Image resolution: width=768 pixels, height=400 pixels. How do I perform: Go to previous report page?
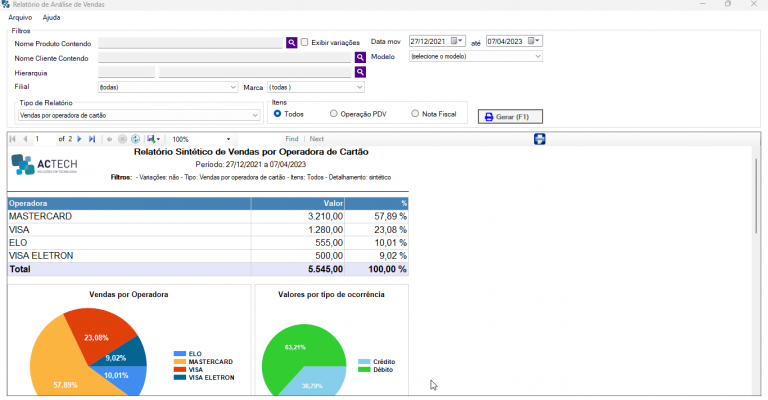point(25,139)
